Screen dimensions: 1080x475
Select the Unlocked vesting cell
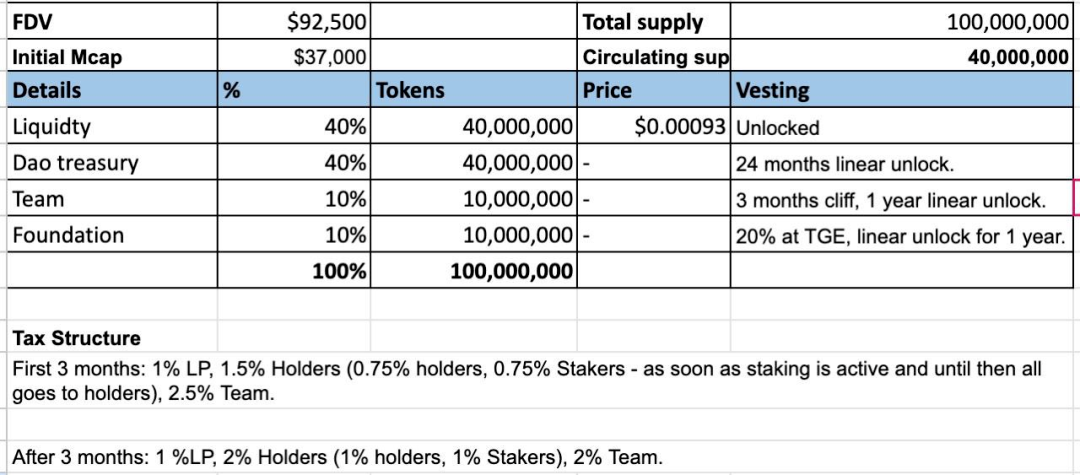click(902, 127)
